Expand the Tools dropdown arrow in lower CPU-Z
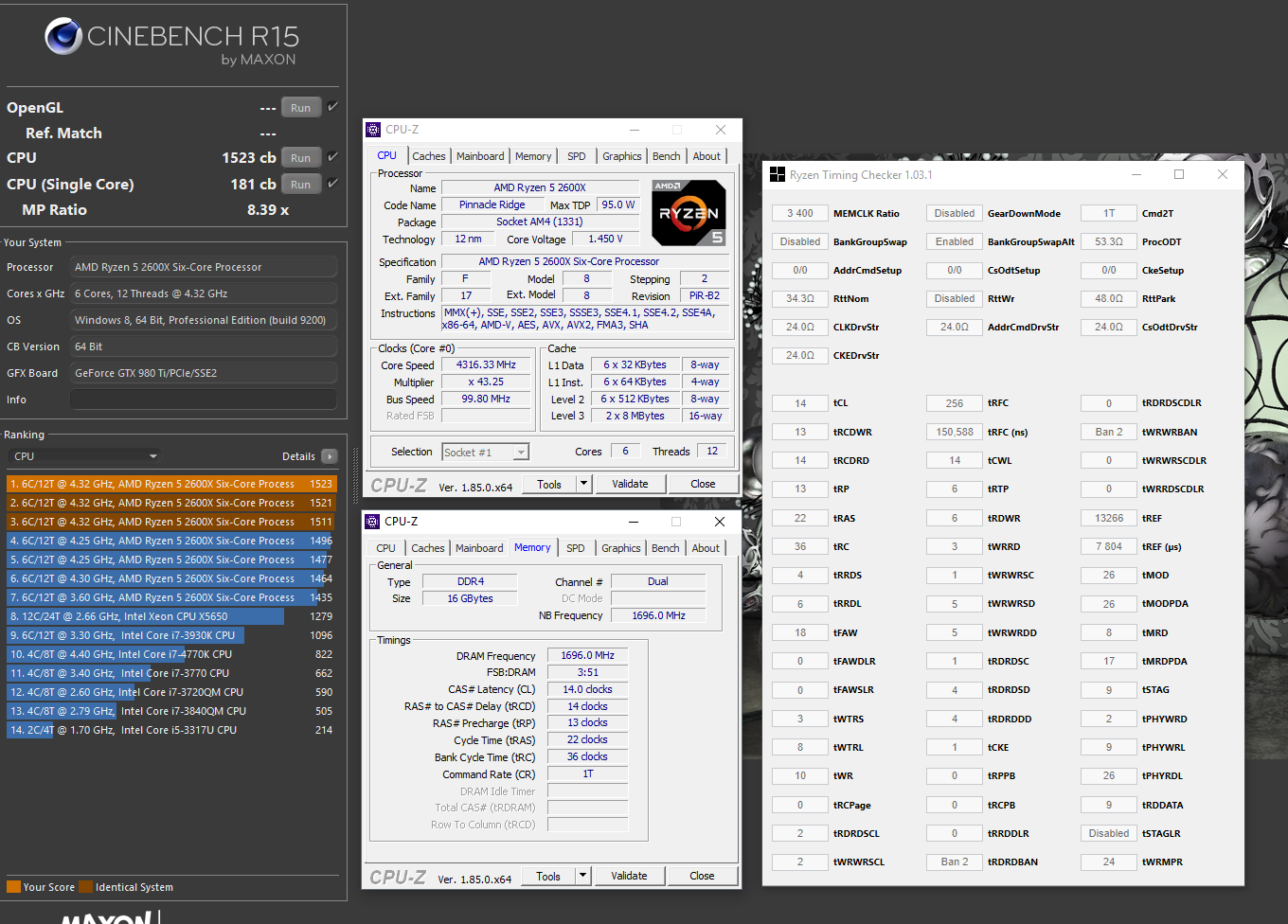The height and width of the screenshot is (924, 1288). click(x=583, y=876)
